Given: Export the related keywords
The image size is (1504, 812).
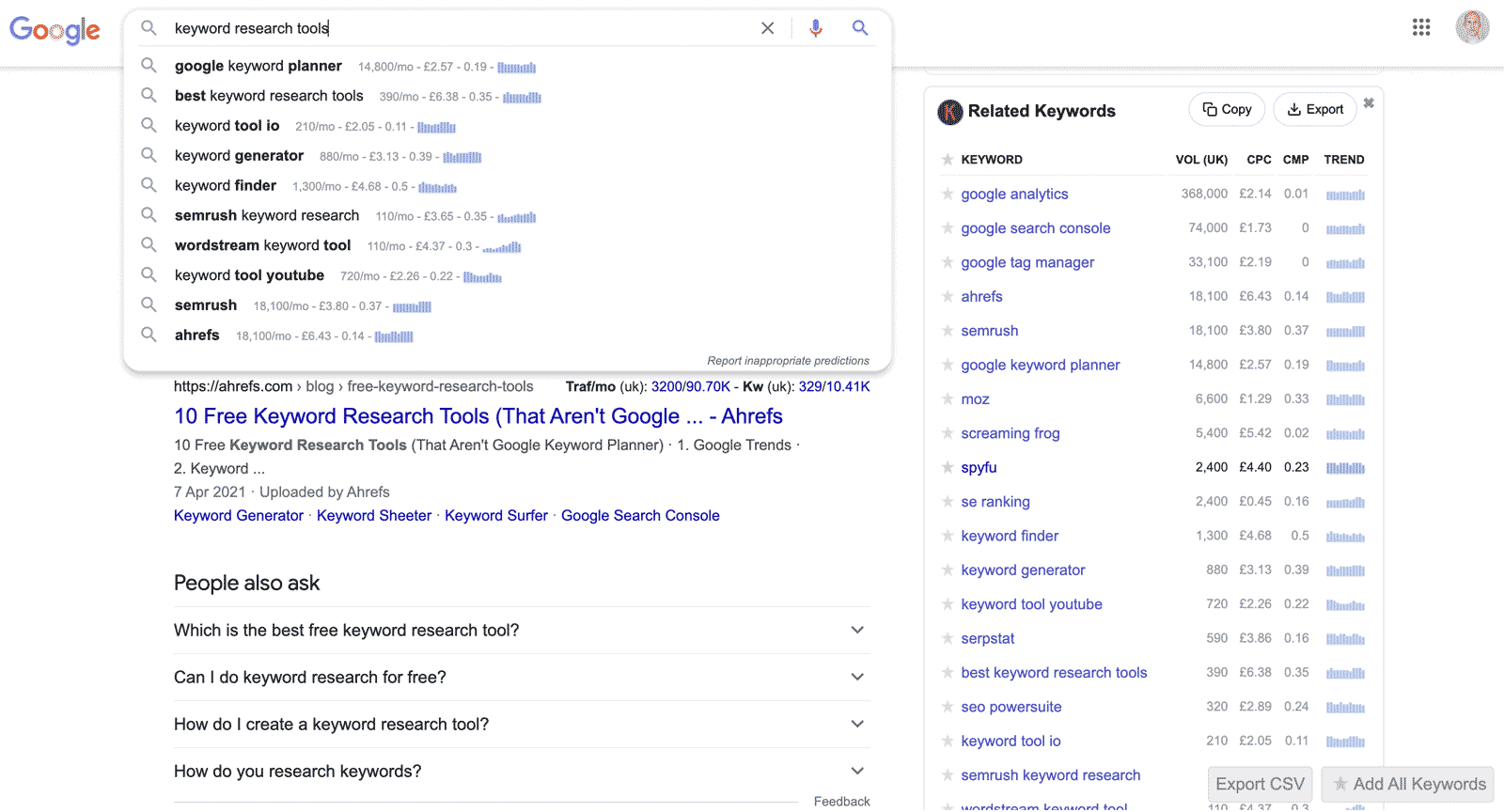Looking at the screenshot, I should (x=1315, y=110).
